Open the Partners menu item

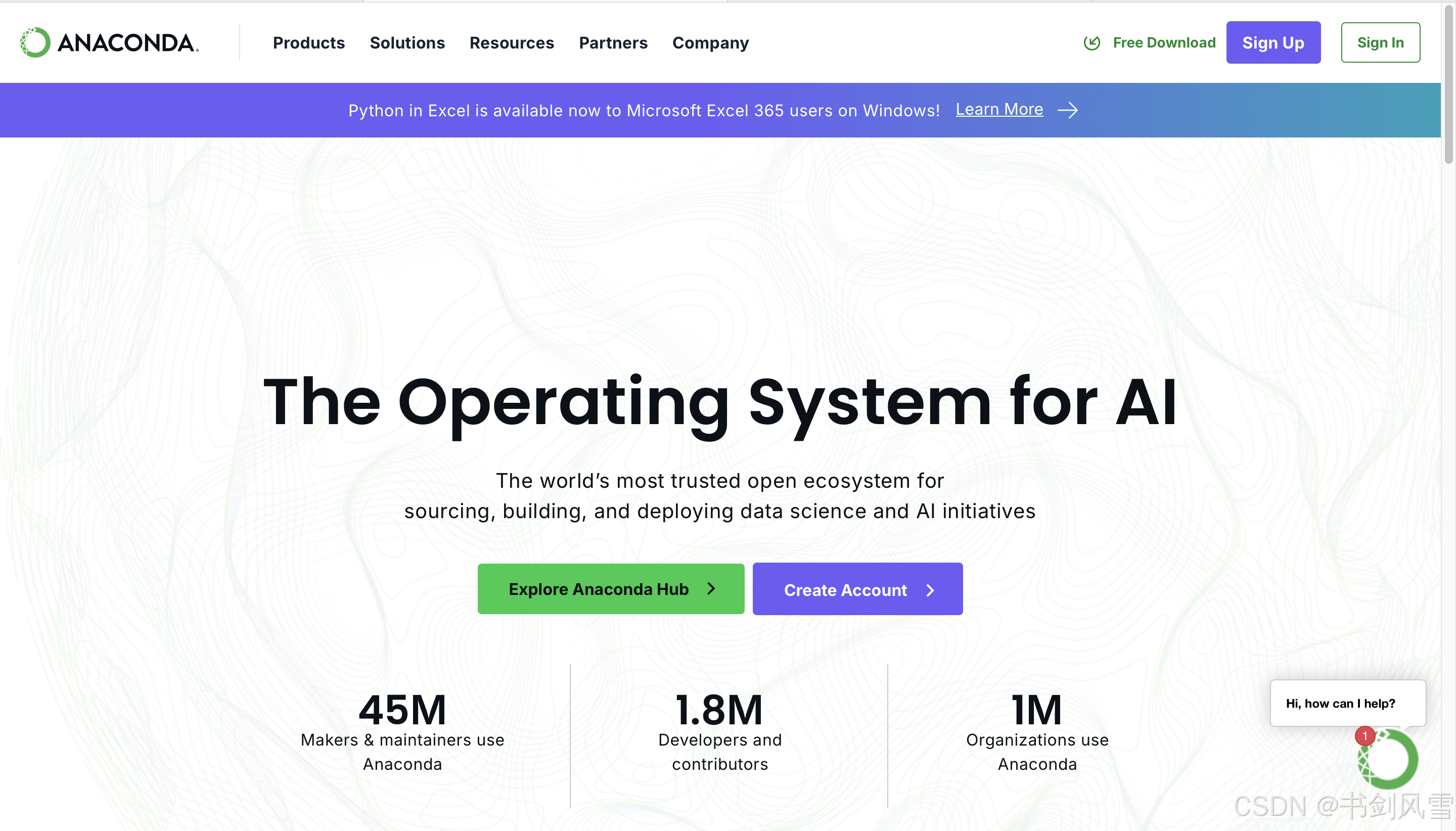click(x=613, y=43)
